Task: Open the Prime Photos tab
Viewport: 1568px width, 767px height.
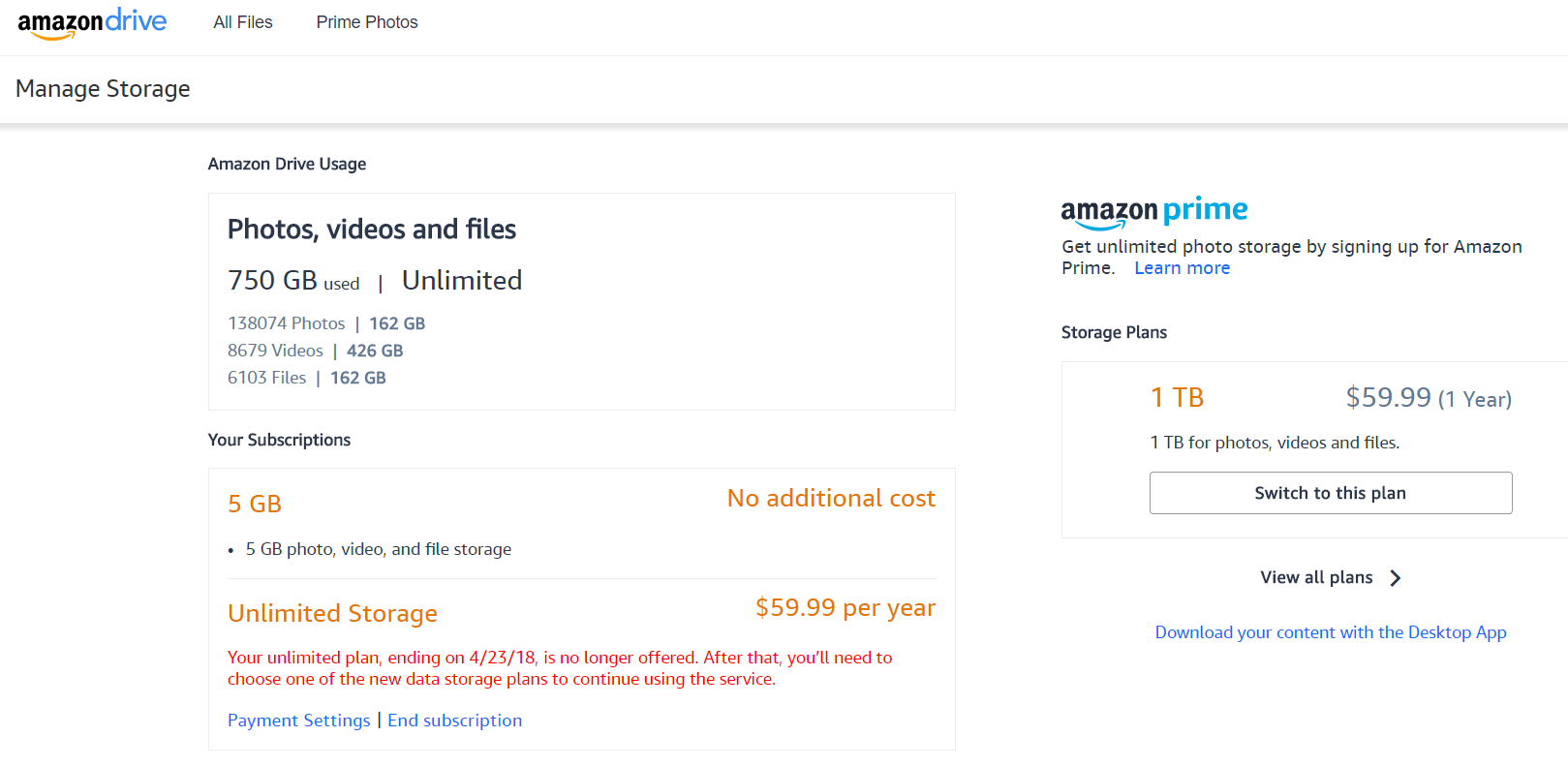Action: pos(367,22)
